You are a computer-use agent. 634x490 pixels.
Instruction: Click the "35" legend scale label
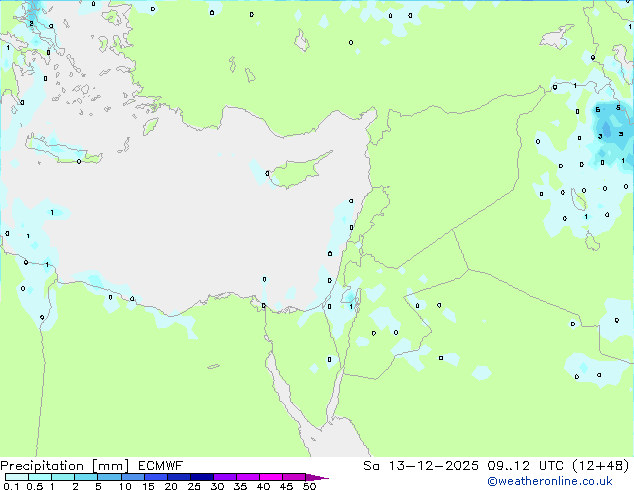[240, 486]
